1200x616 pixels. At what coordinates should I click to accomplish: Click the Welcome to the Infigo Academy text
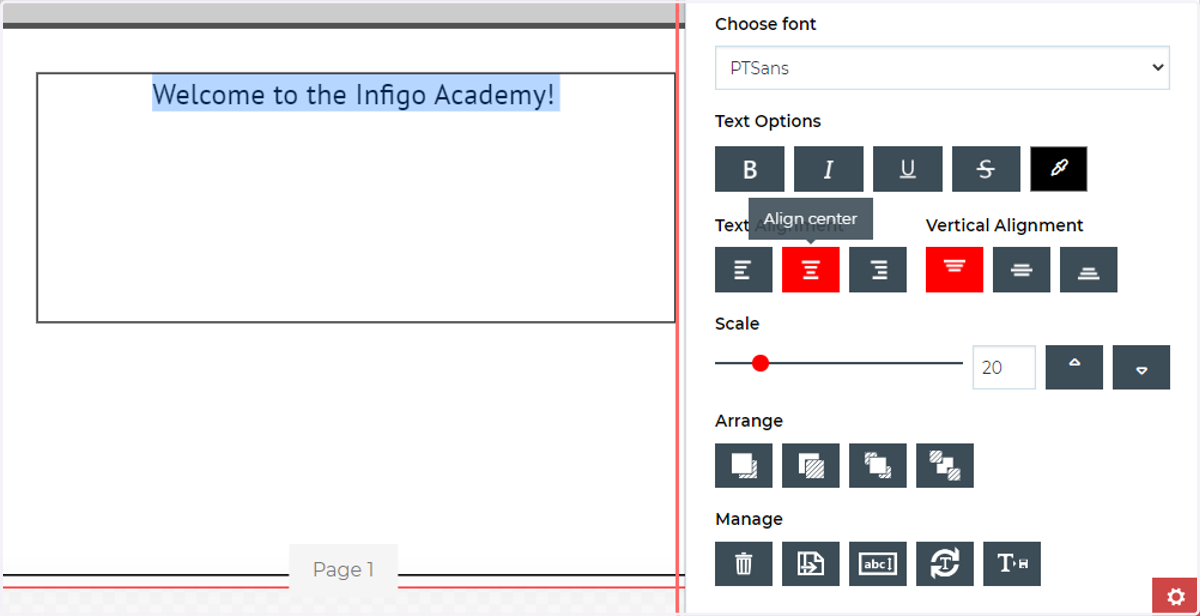tap(354, 95)
